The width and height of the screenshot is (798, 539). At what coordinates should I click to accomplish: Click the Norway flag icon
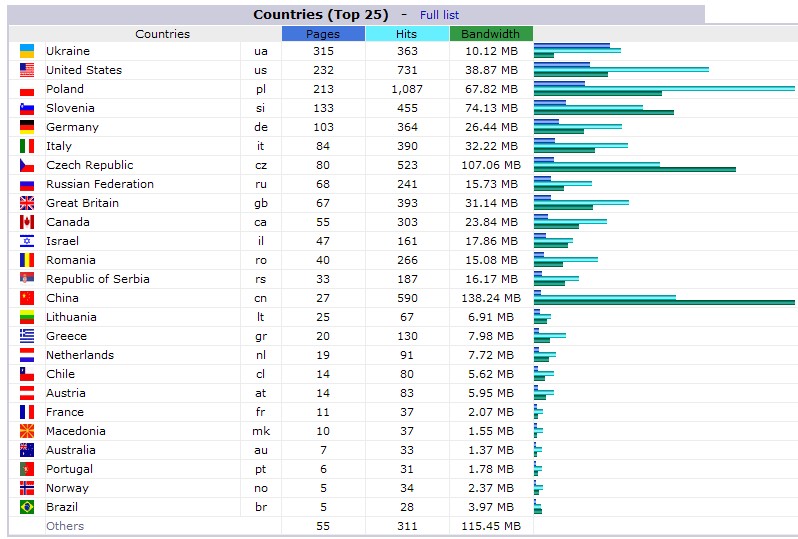(27, 488)
